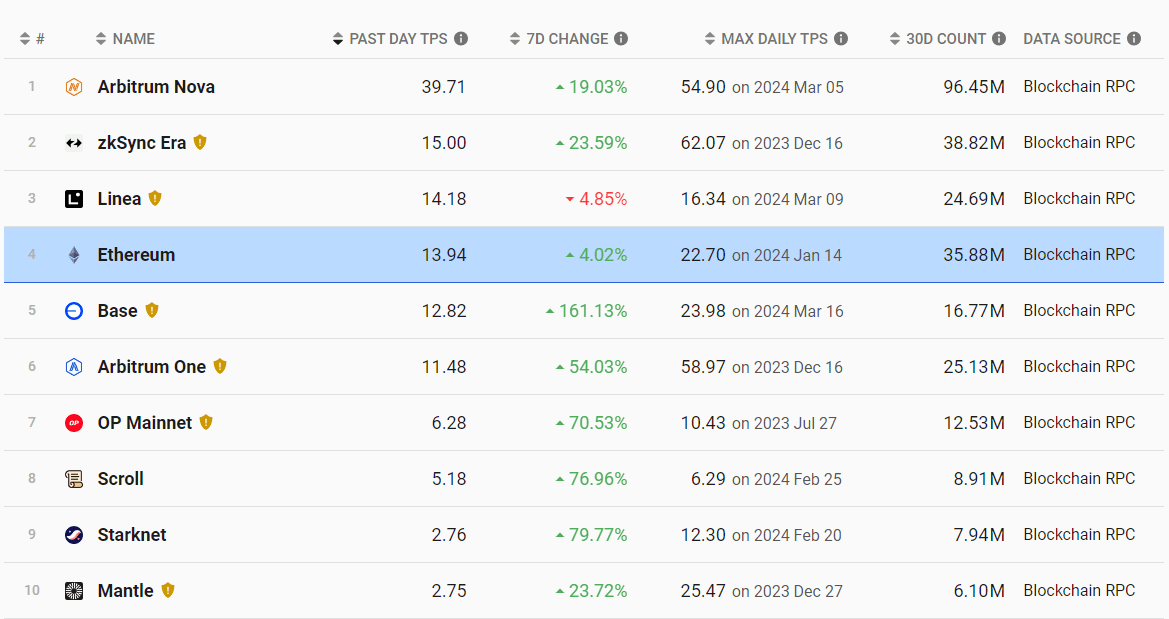Viewport: 1169px width, 619px height.
Task: Click zkSync Era's 38.82M 30D count
Action: tap(974, 143)
